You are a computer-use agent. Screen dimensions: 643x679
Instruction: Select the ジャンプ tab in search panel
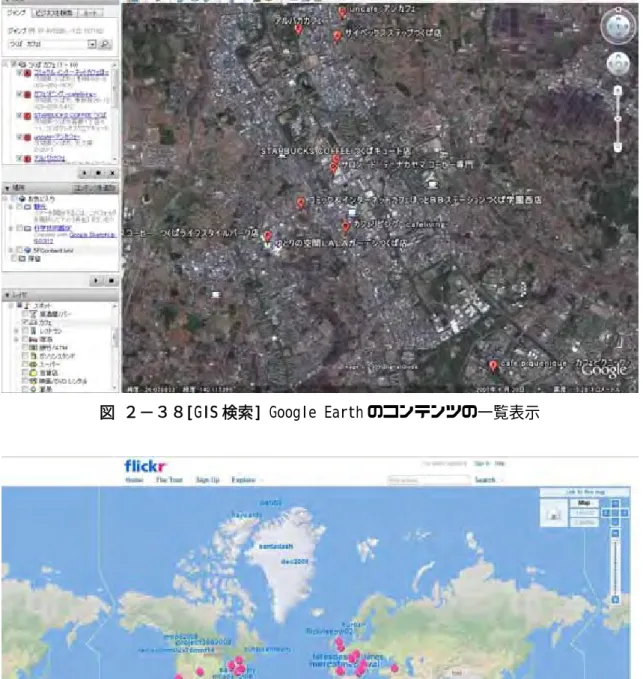click(x=16, y=13)
